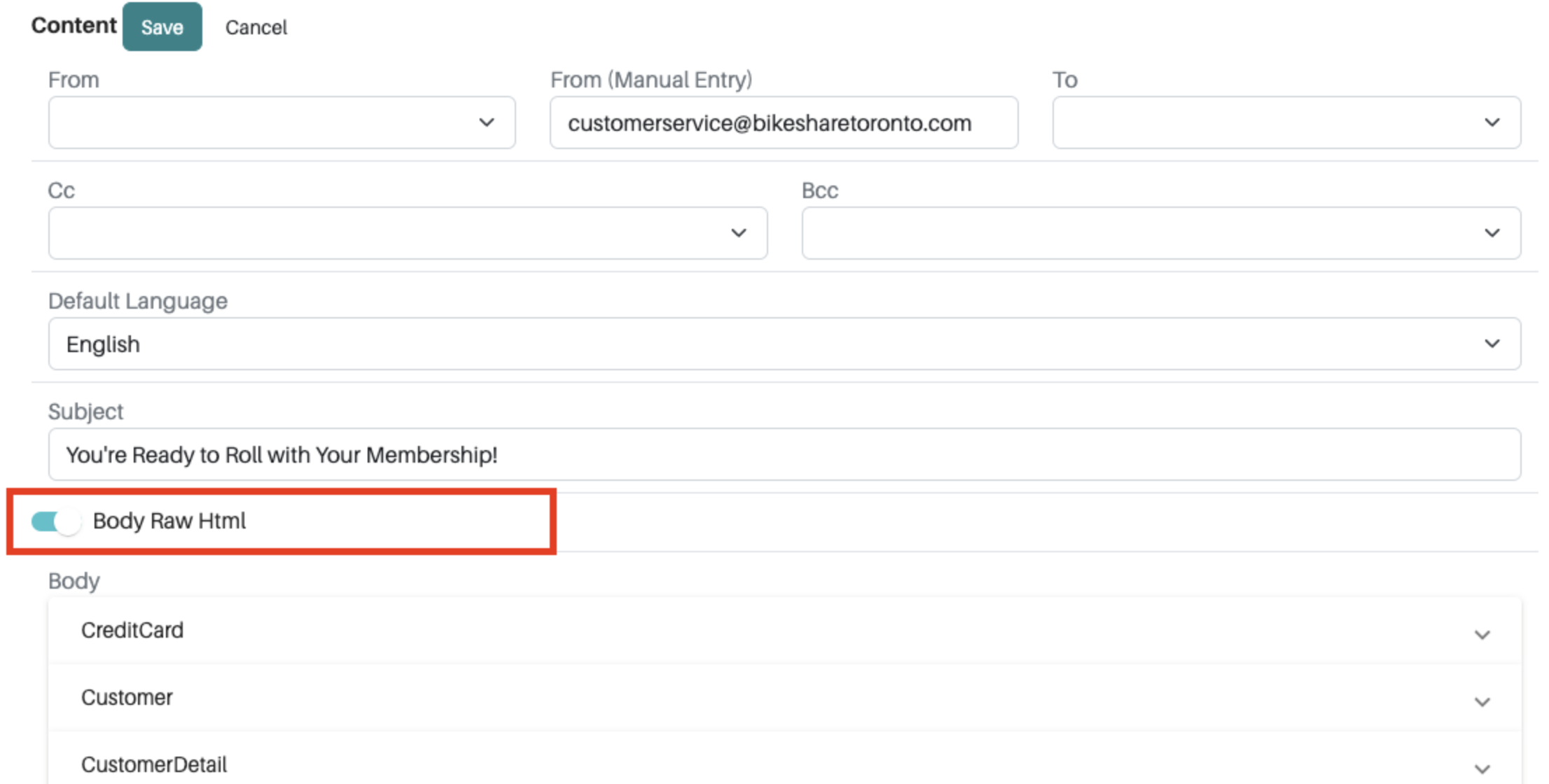This screenshot has width=1549, height=784.
Task: Click the Default Language chevron
Action: [1492, 344]
